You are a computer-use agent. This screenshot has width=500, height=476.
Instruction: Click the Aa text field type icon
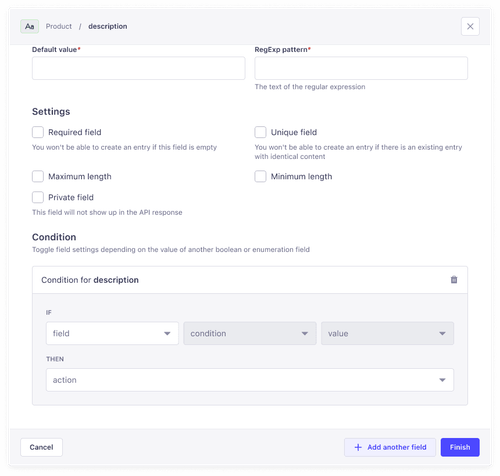tap(29, 26)
